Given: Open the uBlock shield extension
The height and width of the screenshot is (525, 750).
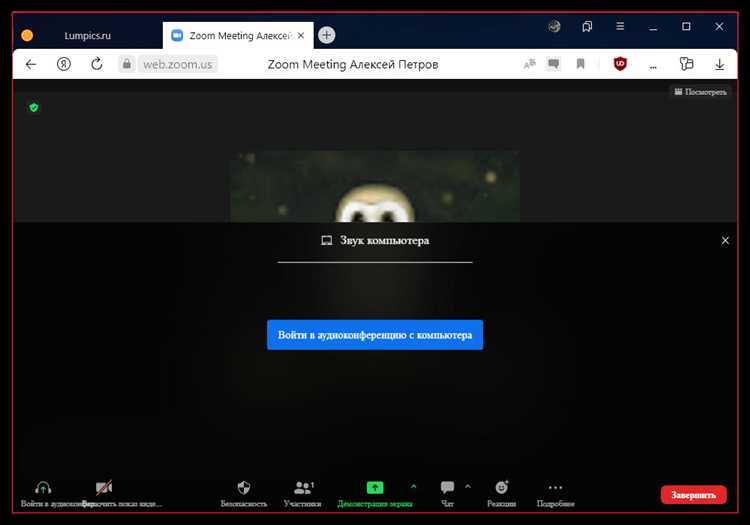Looking at the screenshot, I should (x=620, y=64).
